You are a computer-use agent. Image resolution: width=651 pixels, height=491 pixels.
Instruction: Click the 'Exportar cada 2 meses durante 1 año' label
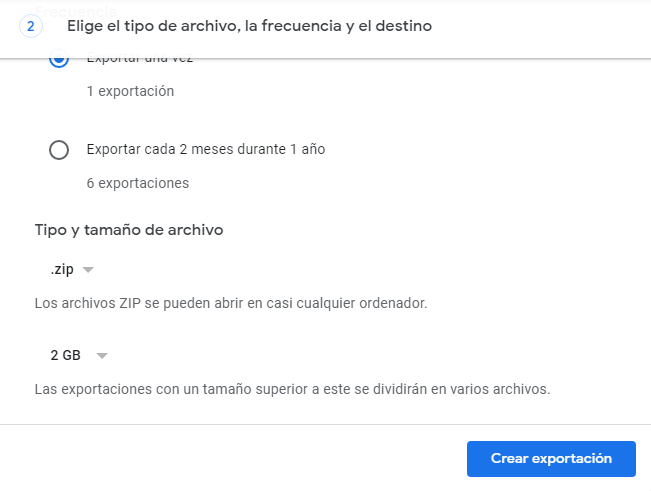click(x=206, y=150)
